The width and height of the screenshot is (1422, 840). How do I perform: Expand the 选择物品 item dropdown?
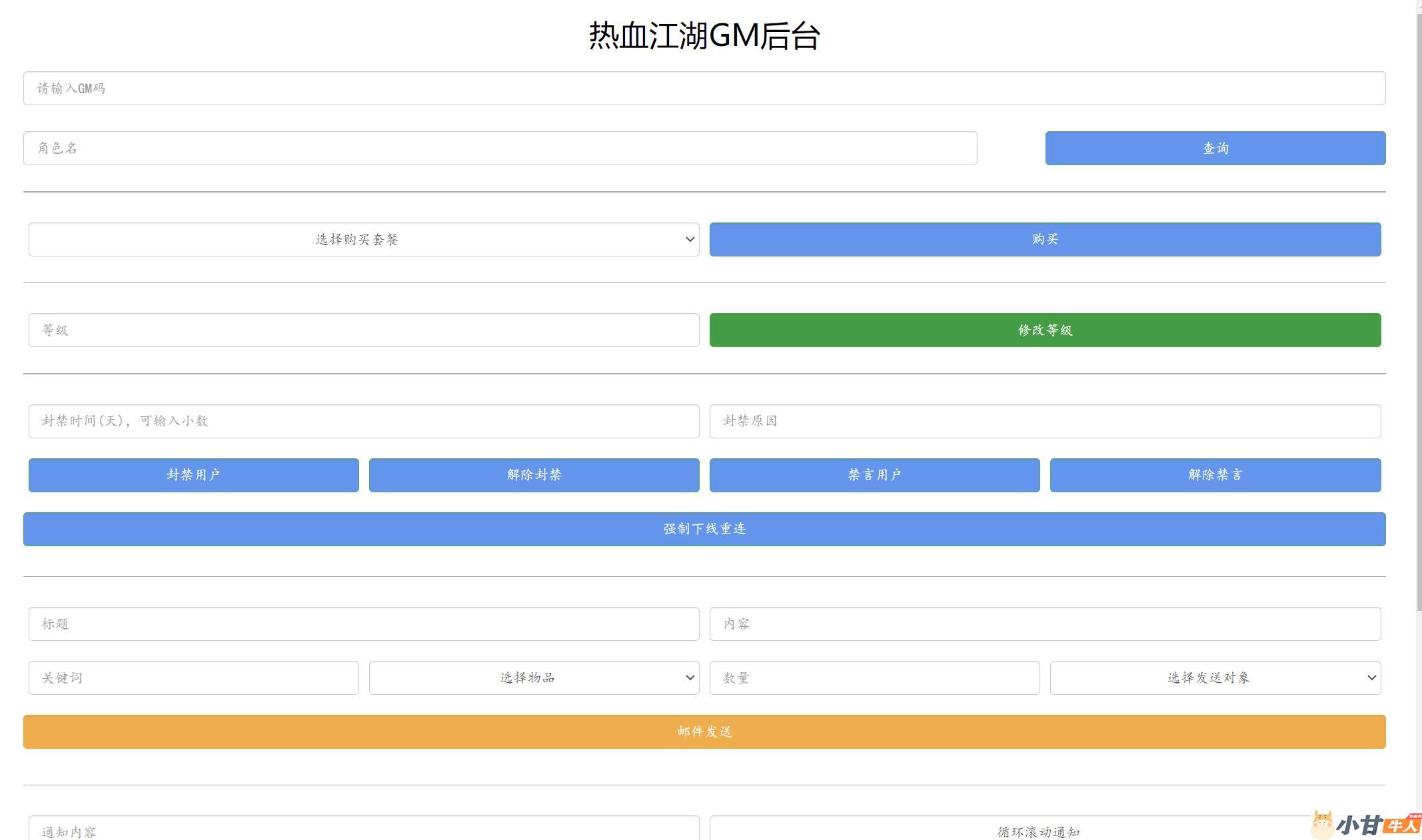pyautogui.click(x=534, y=677)
